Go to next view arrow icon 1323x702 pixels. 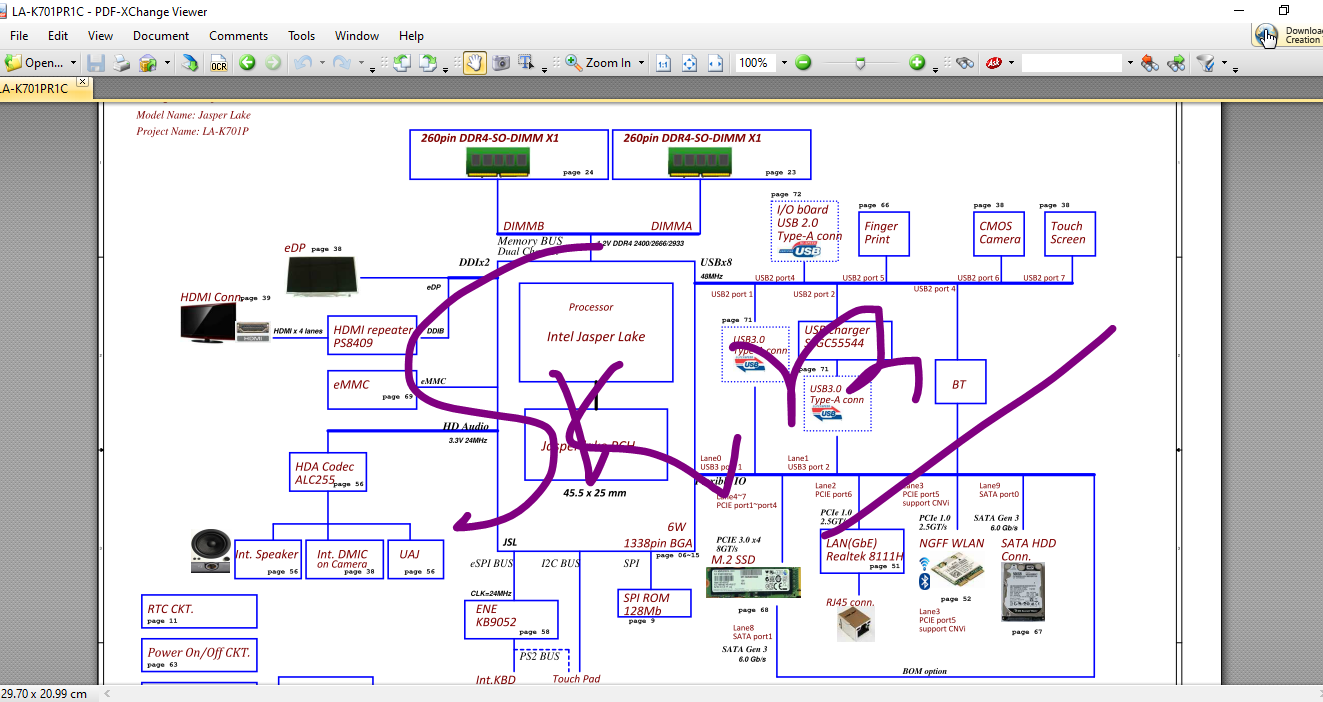[x=273, y=62]
